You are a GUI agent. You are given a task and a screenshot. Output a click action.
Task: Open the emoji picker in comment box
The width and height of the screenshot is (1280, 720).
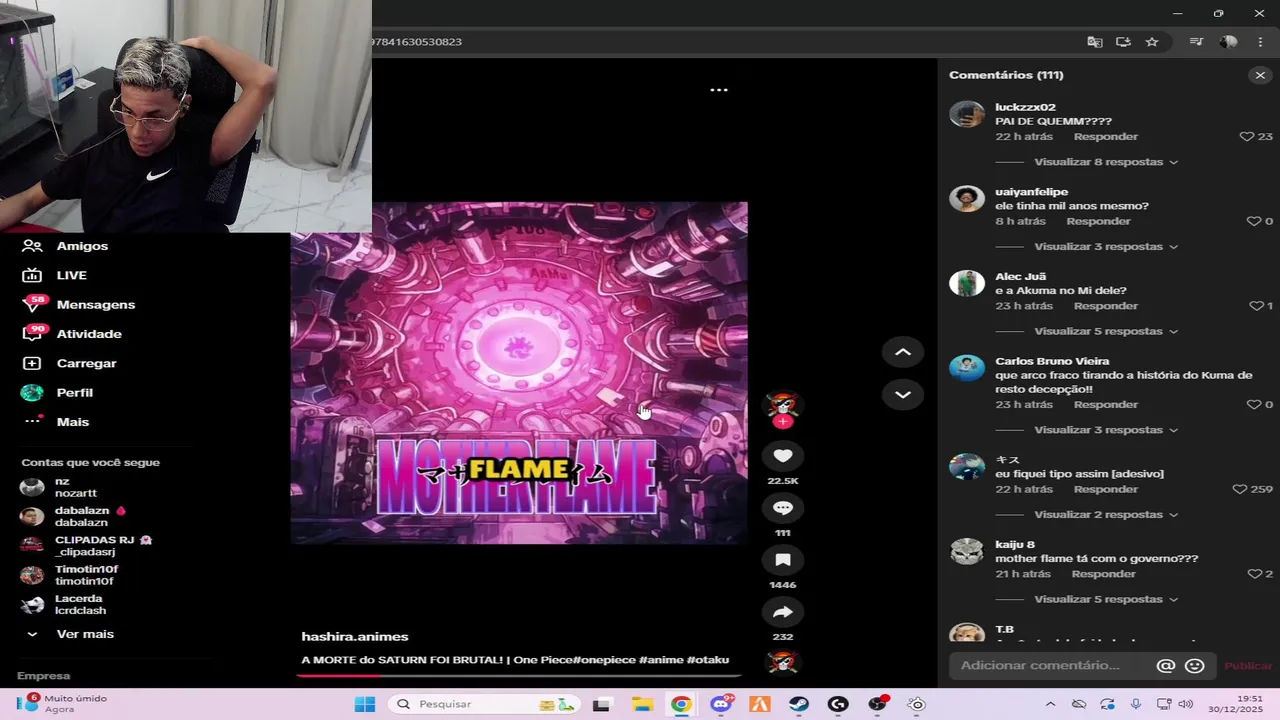pos(1194,666)
